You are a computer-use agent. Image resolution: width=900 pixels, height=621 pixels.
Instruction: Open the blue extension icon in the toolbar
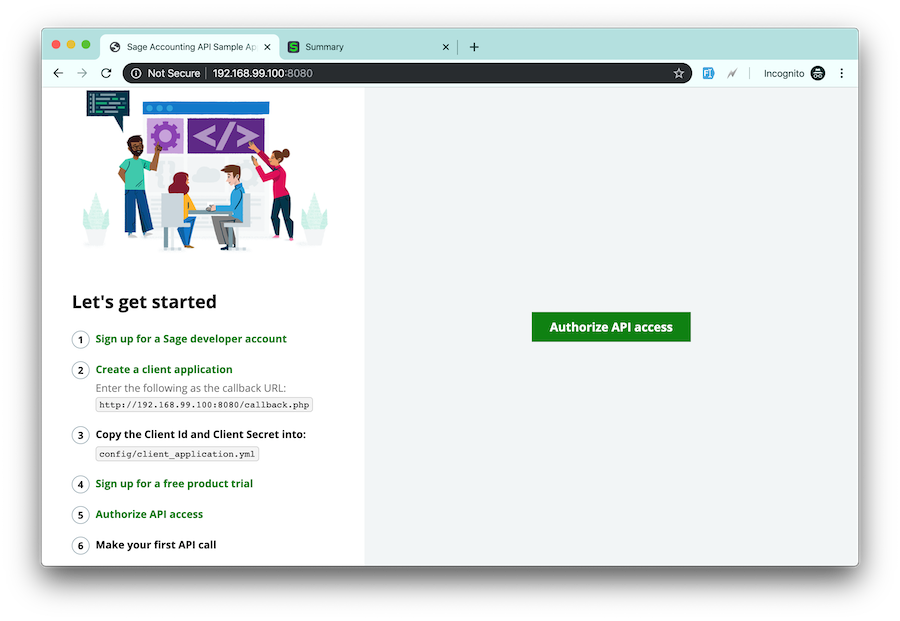coord(708,73)
